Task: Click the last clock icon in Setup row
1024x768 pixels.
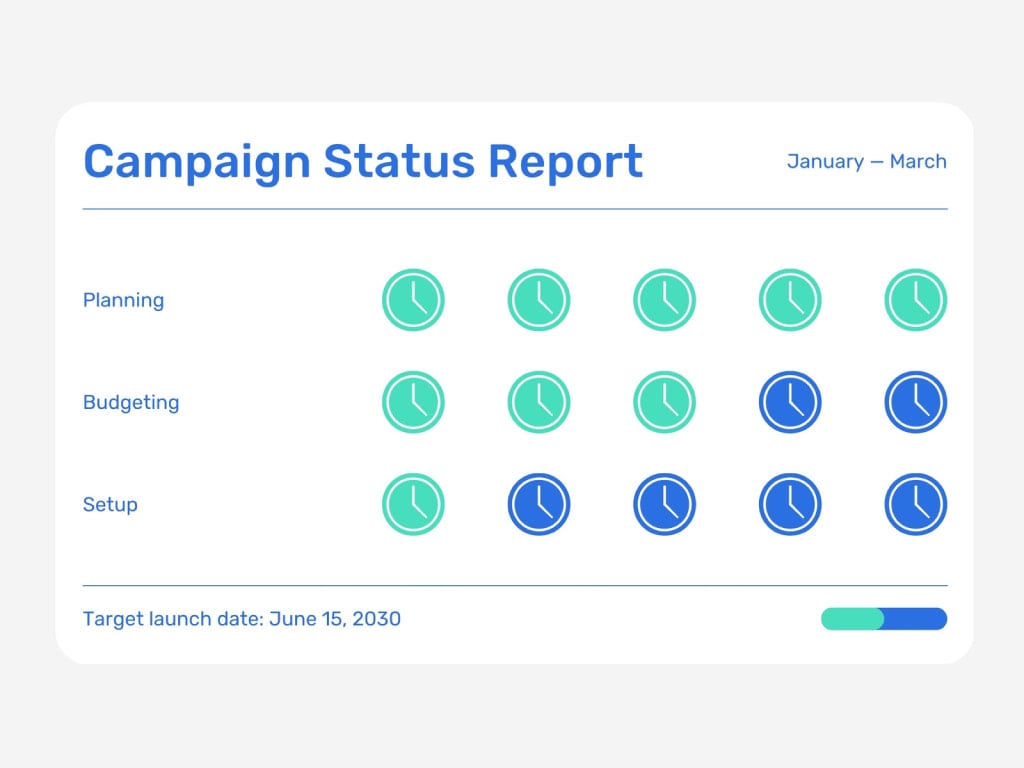Action: (915, 504)
